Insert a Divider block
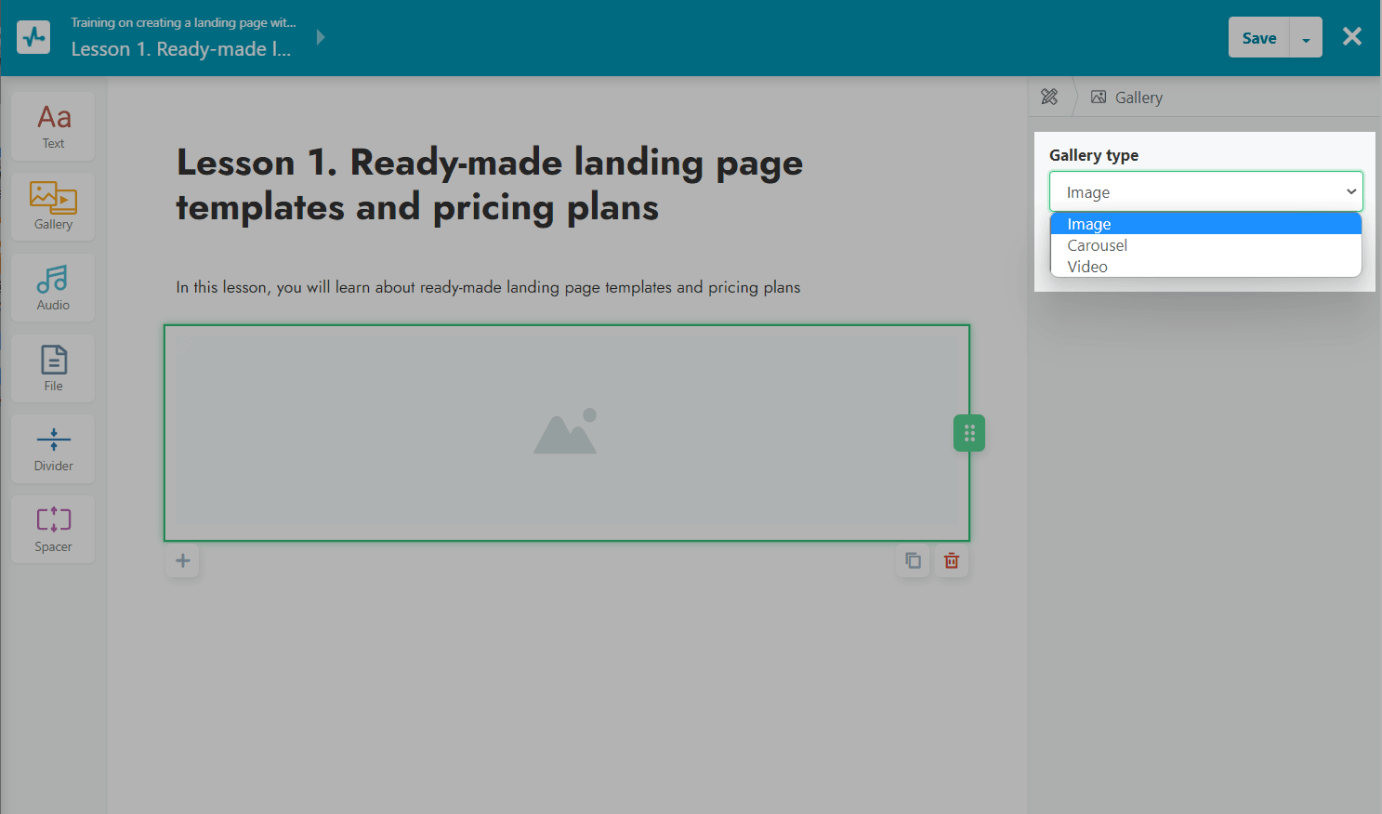The width and height of the screenshot is (1382, 814). pos(53,448)
